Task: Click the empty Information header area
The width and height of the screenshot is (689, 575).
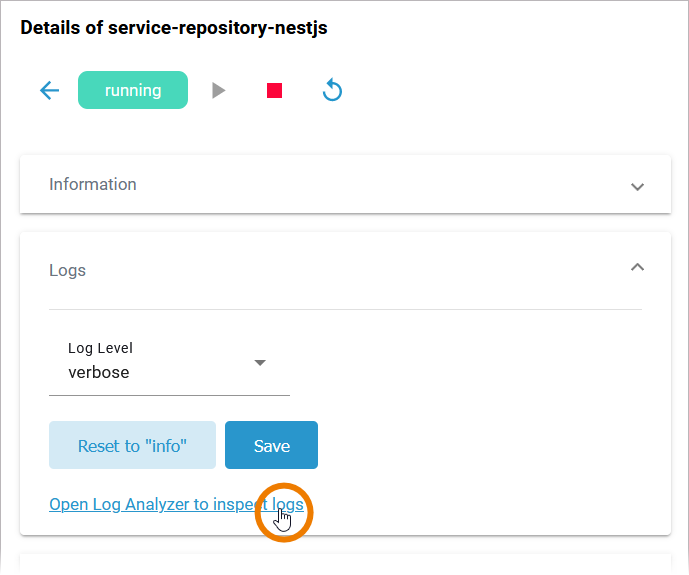Action: click(x=380, y=184)
